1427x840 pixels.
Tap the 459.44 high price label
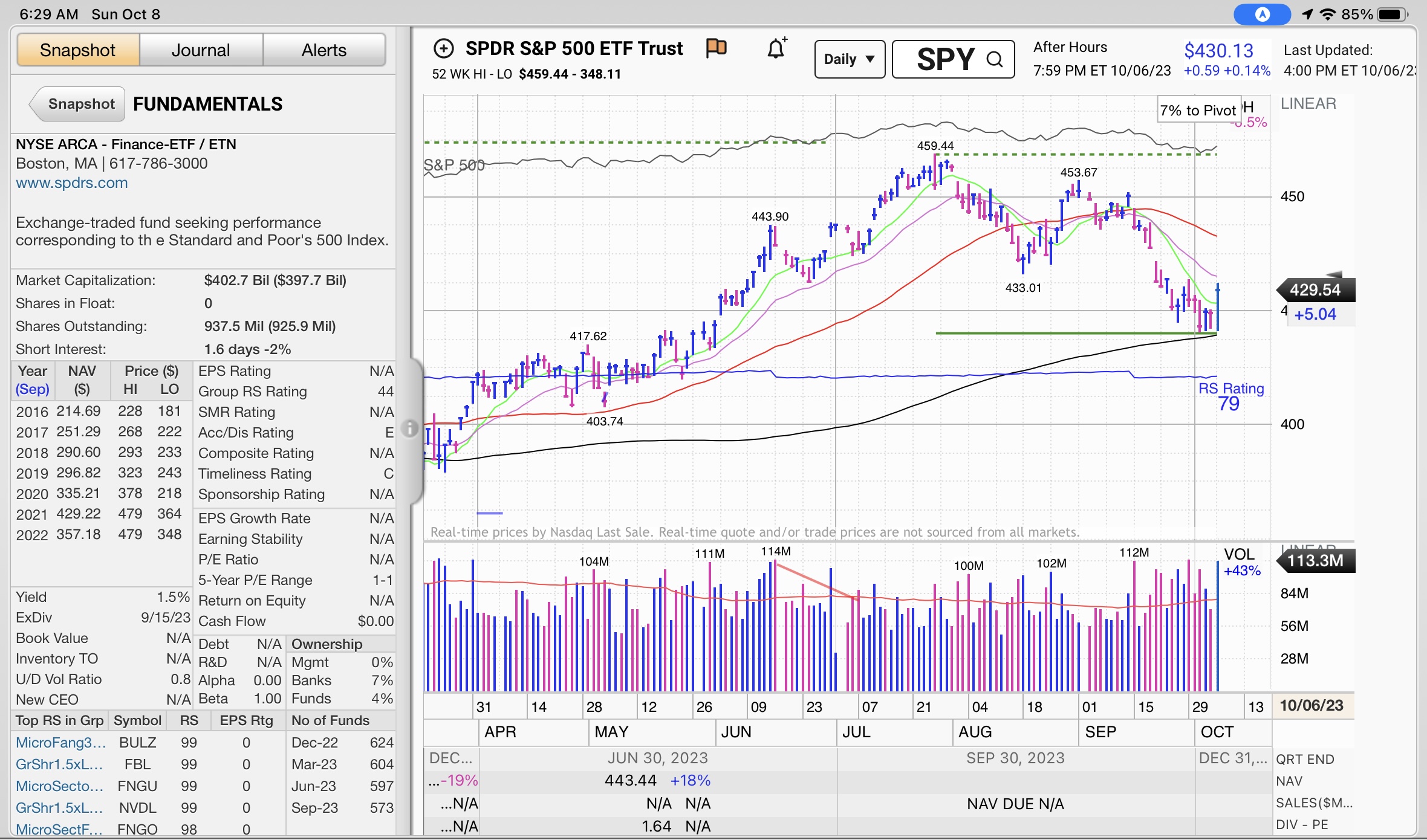click(935, 146)
